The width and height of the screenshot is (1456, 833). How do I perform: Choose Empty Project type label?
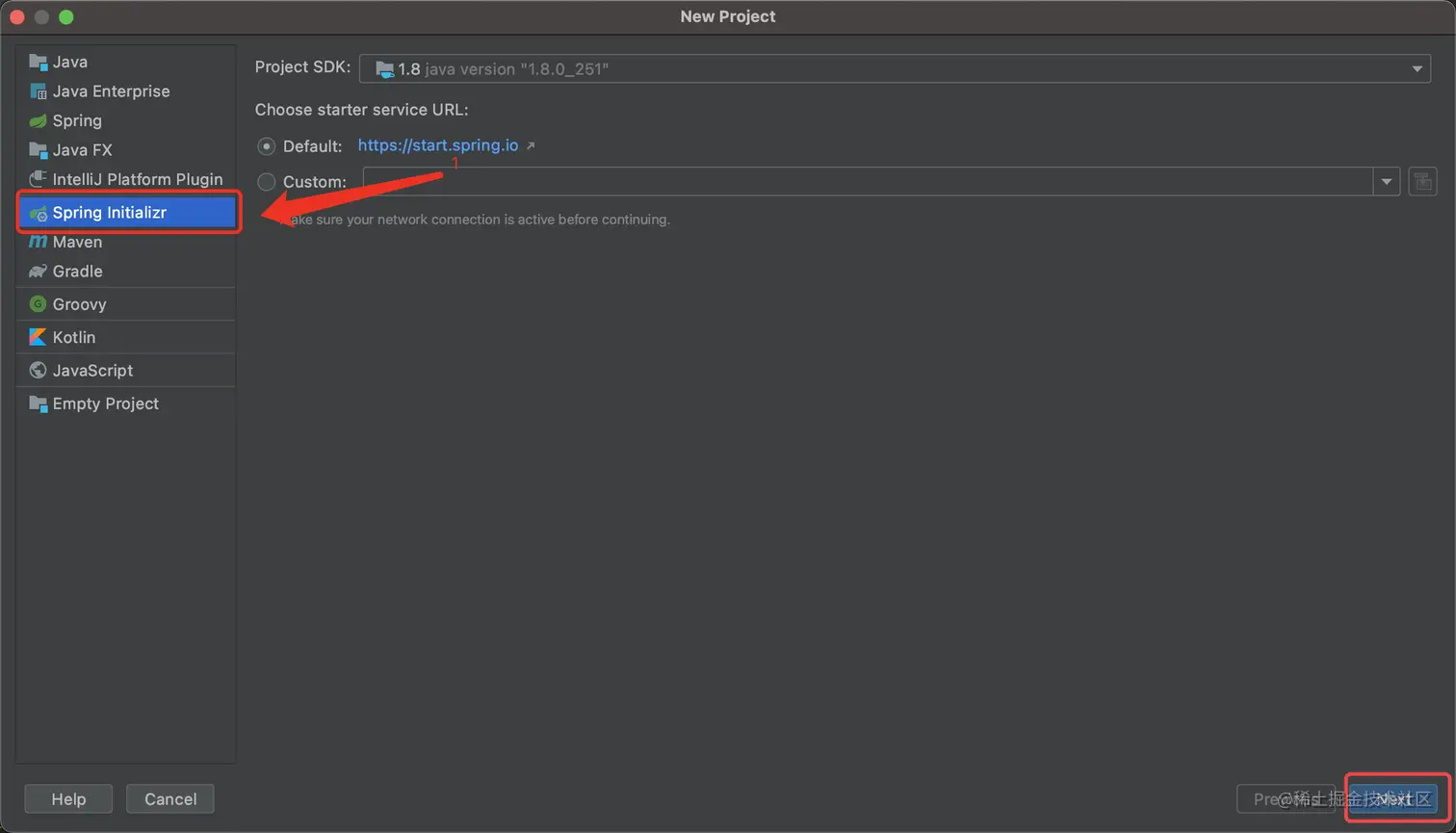pyautogui.click(x=106, y=403)
